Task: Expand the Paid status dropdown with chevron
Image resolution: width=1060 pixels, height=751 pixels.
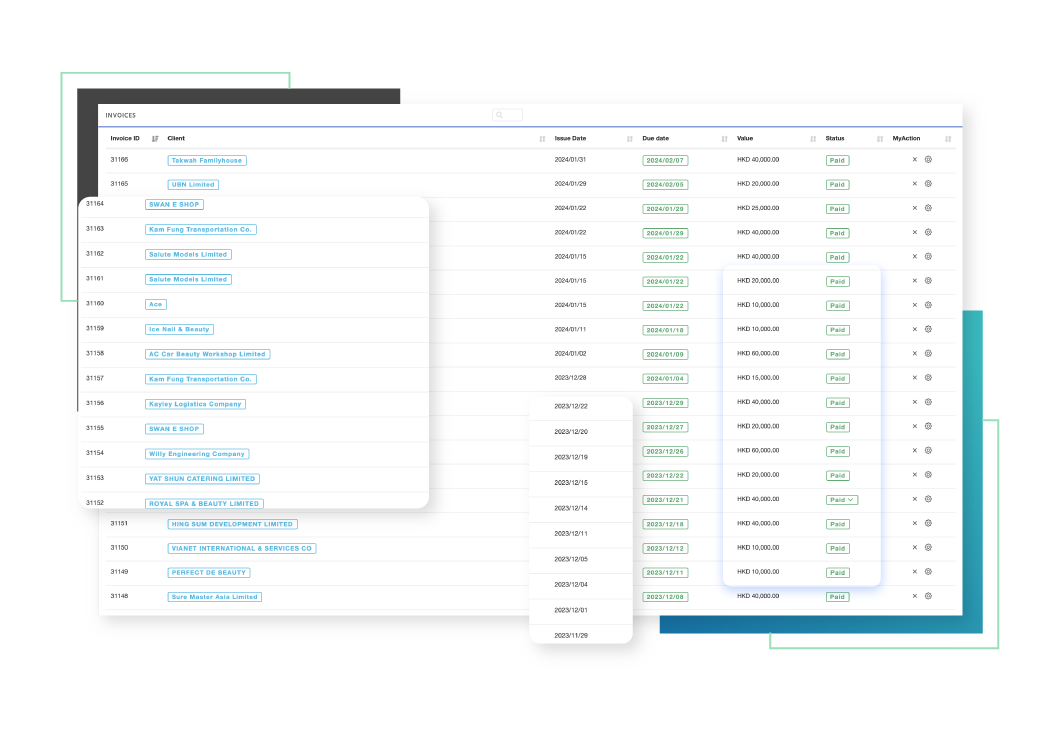Action: pyautogui.click(x=851, y=499)
